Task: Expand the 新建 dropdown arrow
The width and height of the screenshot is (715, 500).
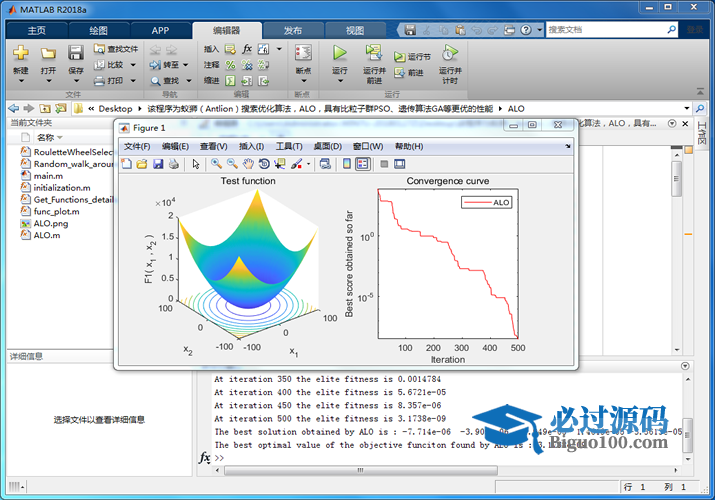Action: (x=21, y=81)
